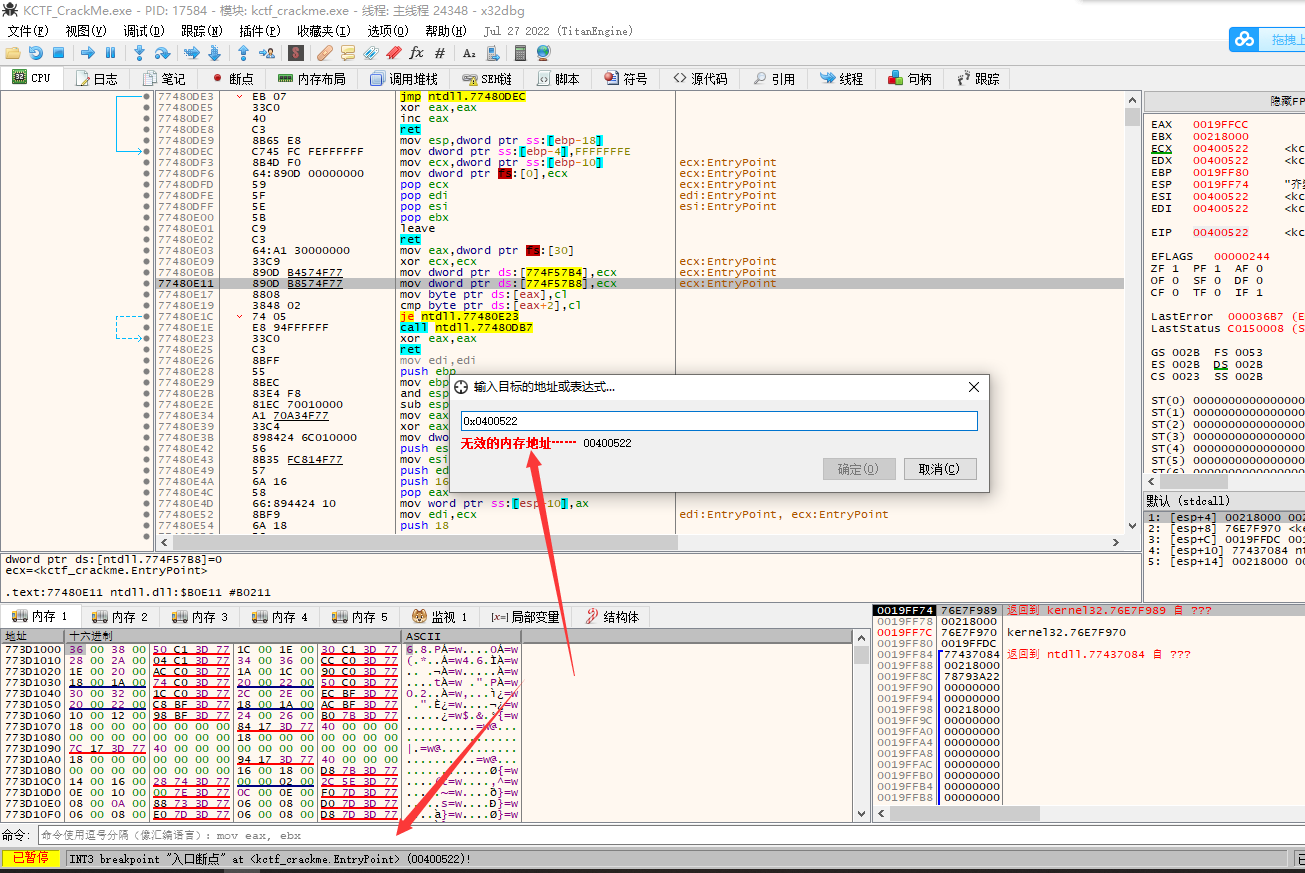Viewport: 1305px width, 873px height.
Task: Select the 局部变量 tab
Action: (526, 617)
